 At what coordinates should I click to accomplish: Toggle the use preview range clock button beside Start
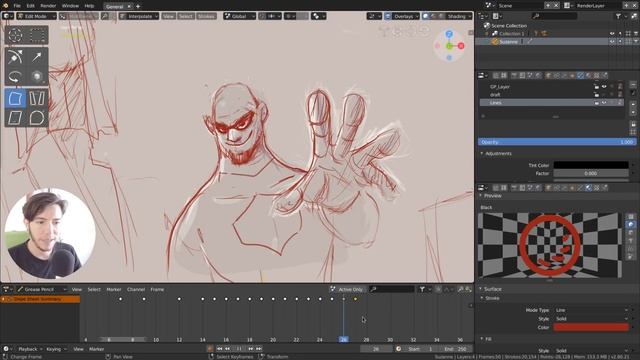click(398, 349)
